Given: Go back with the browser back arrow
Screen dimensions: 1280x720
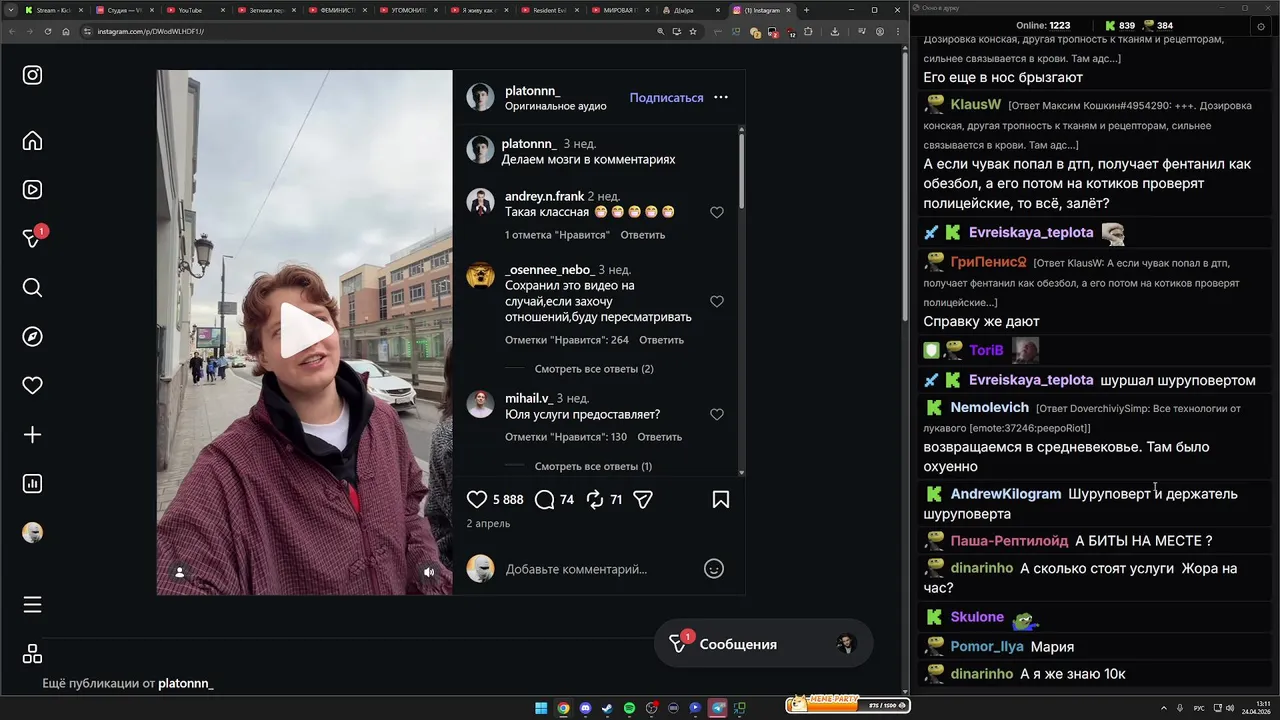Looking at the screenshot, I should (12, 31).
